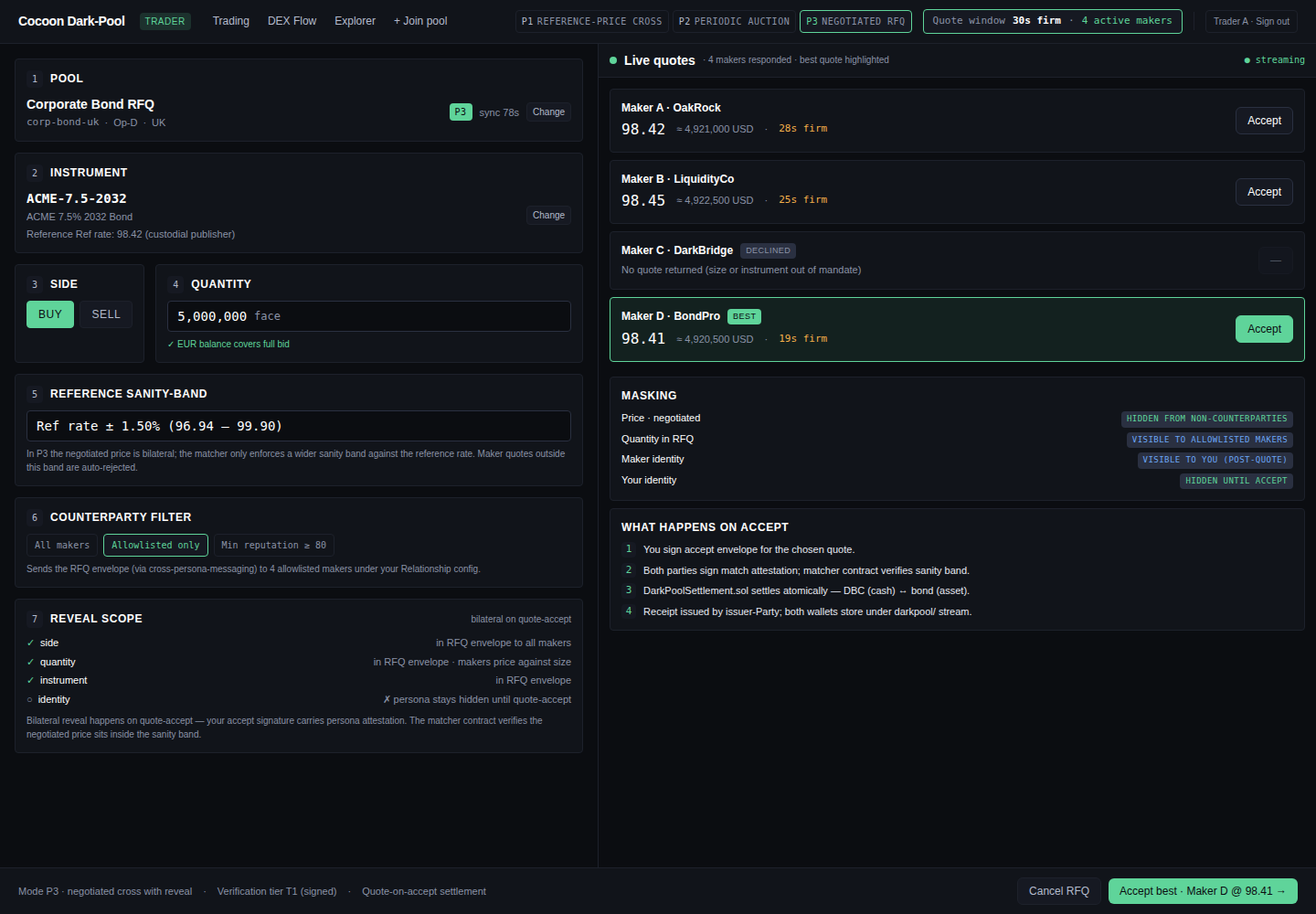The width and height of the screenshot is (1316, 914).
Task: Switch to P1 Reference-Price Cross mode
Action: (x=591, y=21)
